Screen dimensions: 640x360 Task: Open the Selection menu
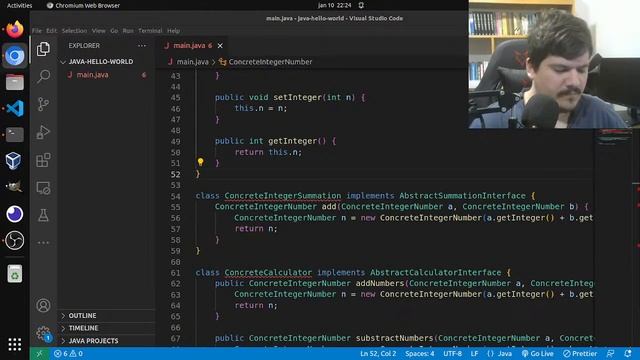click(74, 31)
